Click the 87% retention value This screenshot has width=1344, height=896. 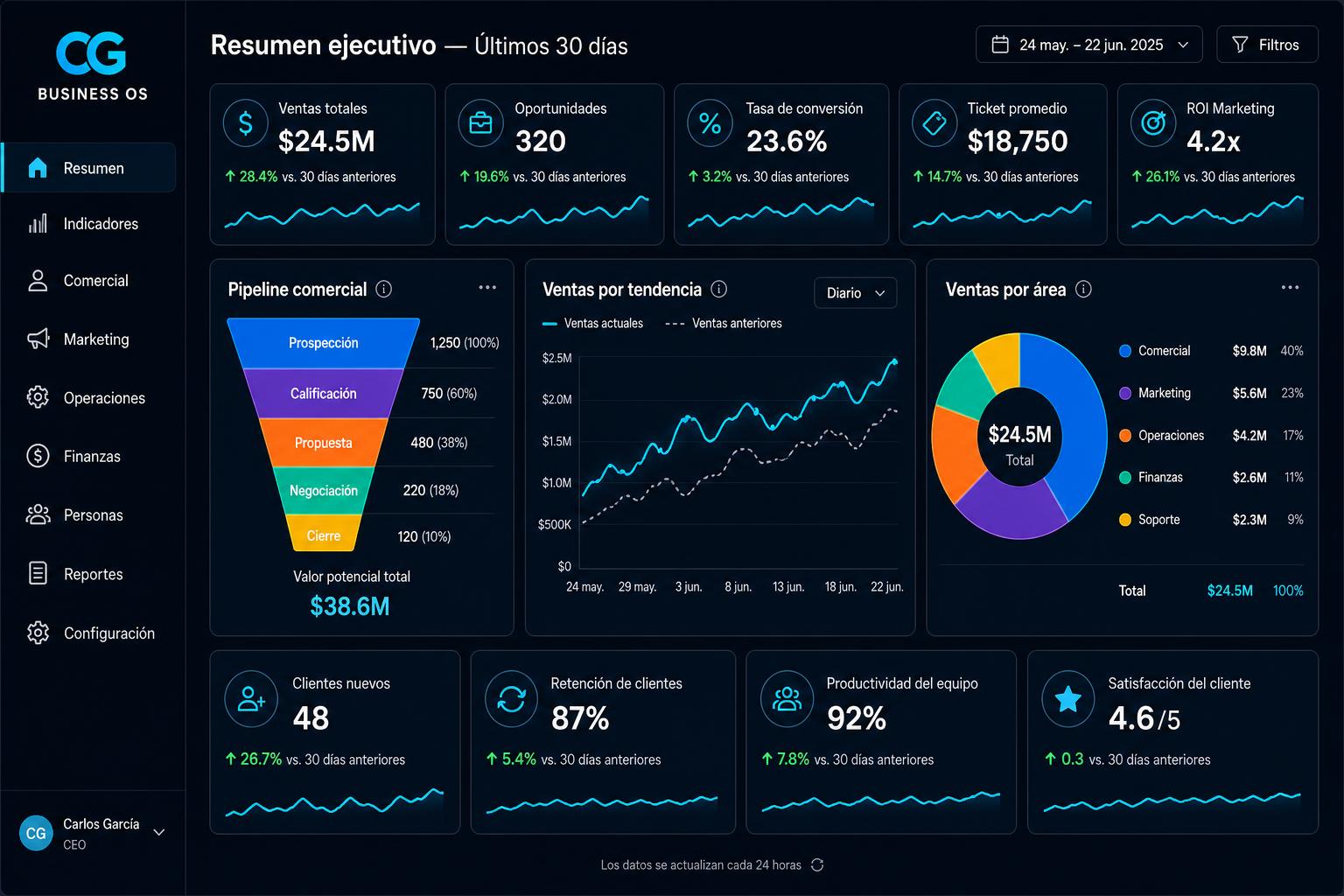pyautogui.click(x=580, y=718)
